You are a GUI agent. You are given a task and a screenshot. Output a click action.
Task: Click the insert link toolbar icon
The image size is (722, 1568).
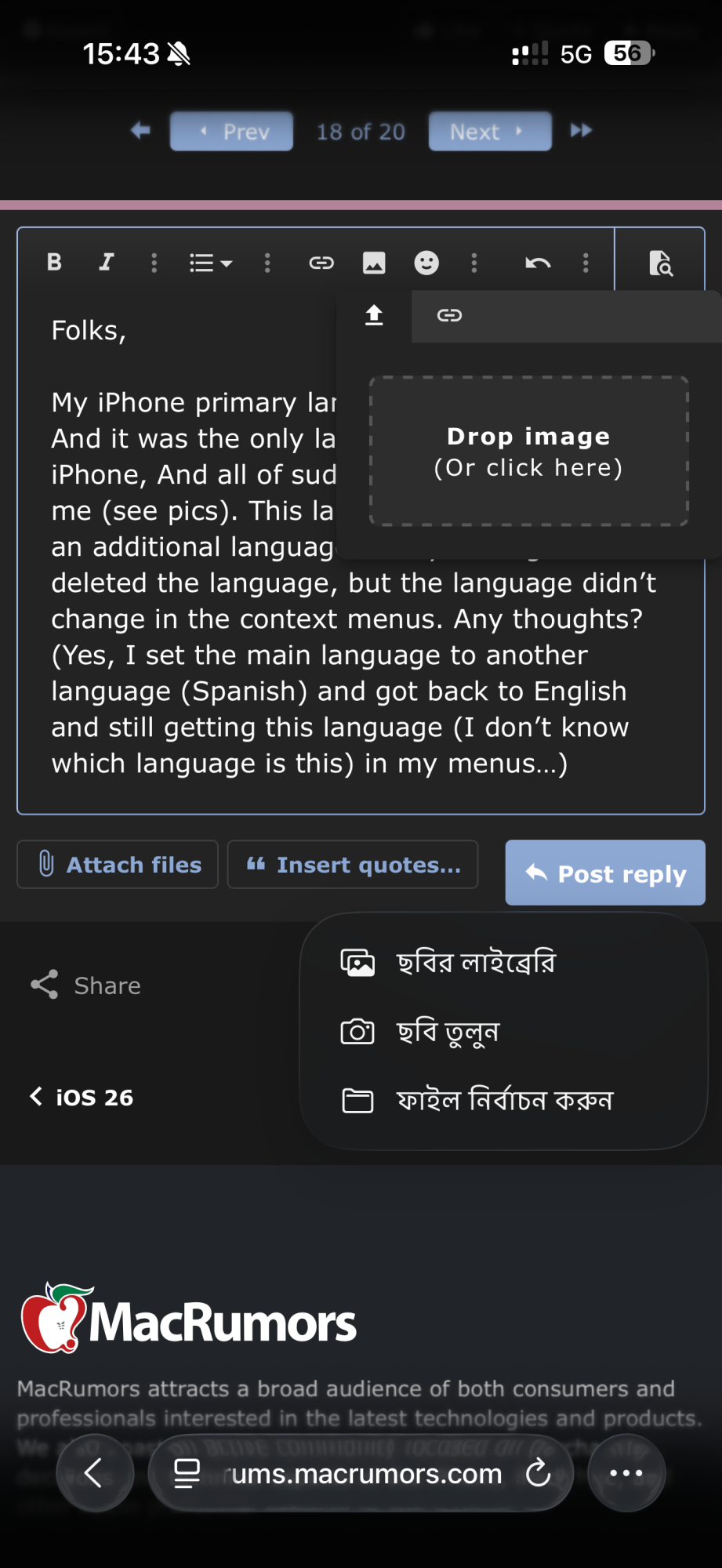(321, 263)
